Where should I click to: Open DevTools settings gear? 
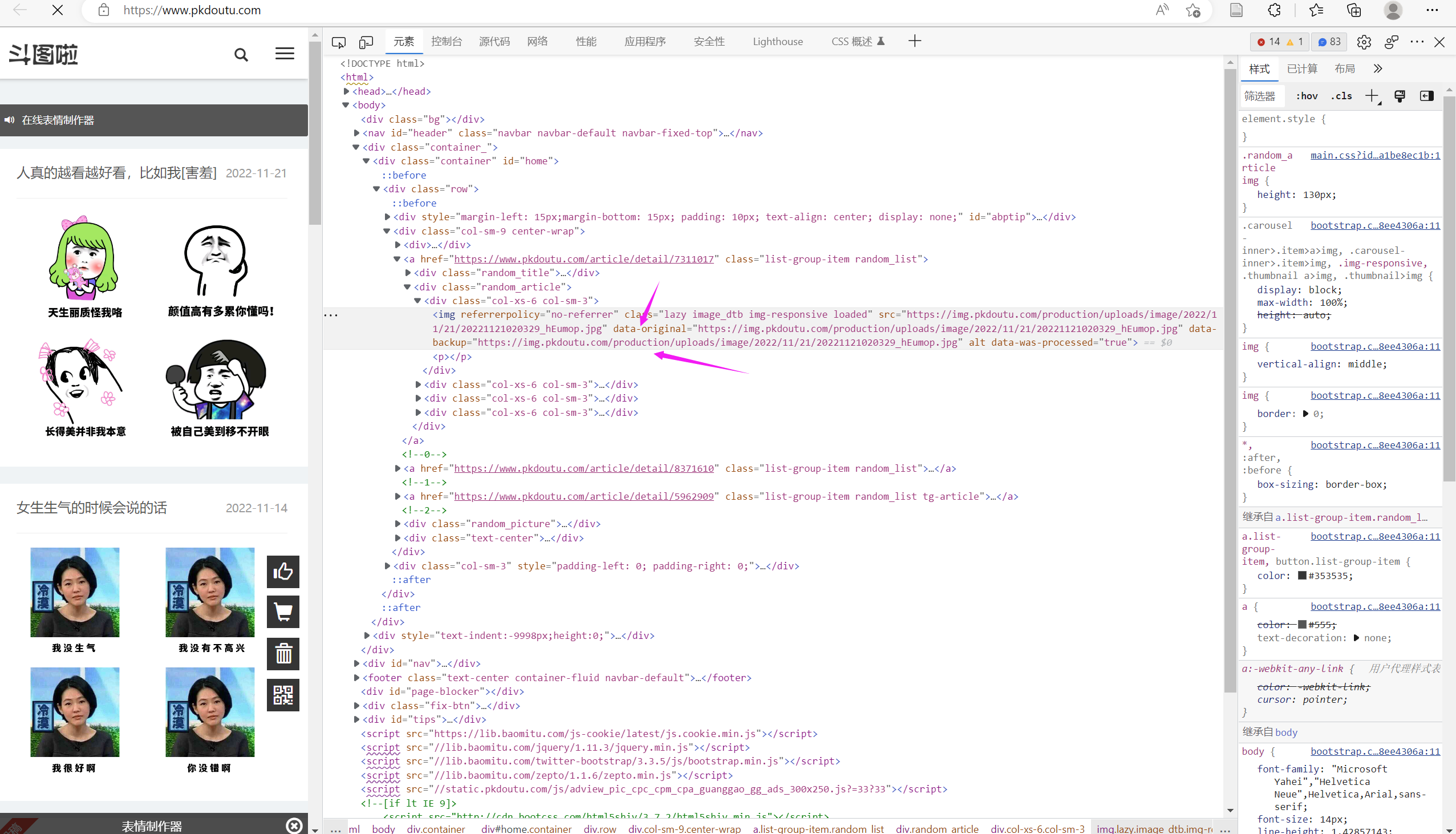(1363, 42)
